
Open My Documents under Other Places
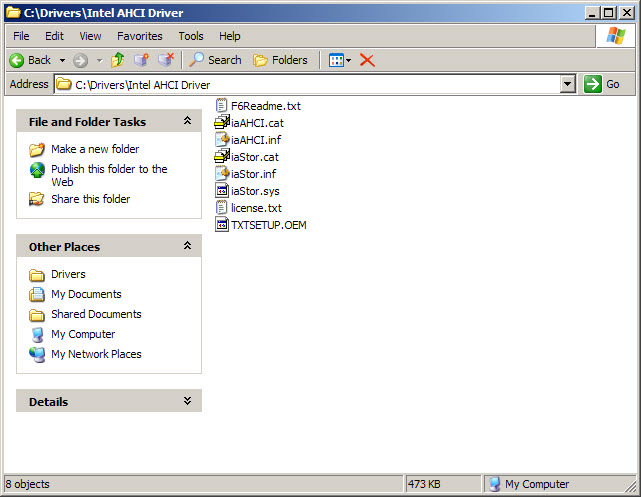(86, 294)
